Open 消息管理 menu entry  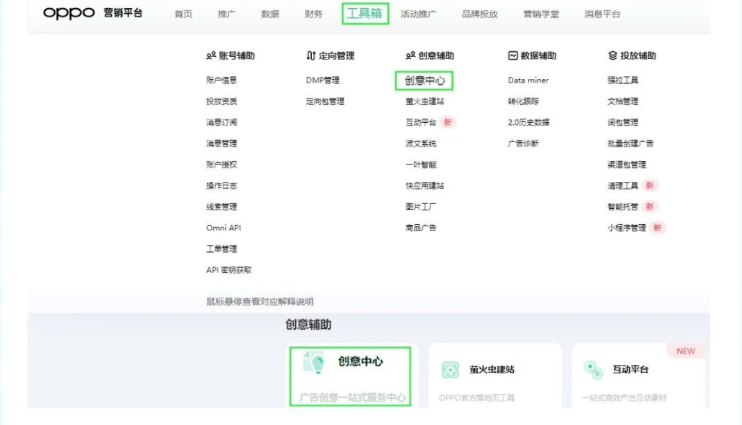click(221, 143)
